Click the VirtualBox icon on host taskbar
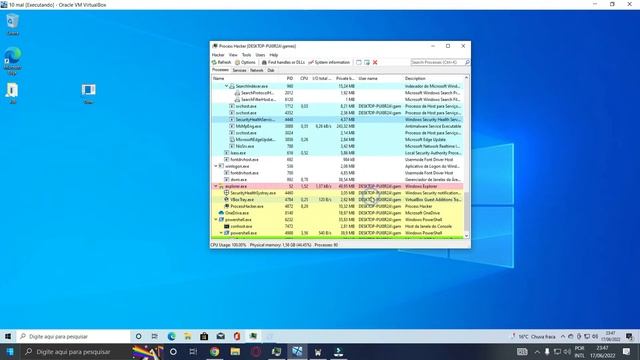 coord(297,351)
